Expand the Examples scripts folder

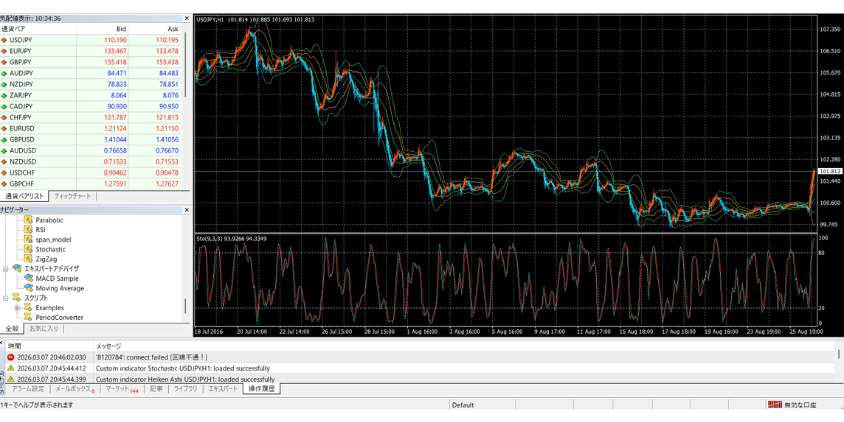pos(16,308)
